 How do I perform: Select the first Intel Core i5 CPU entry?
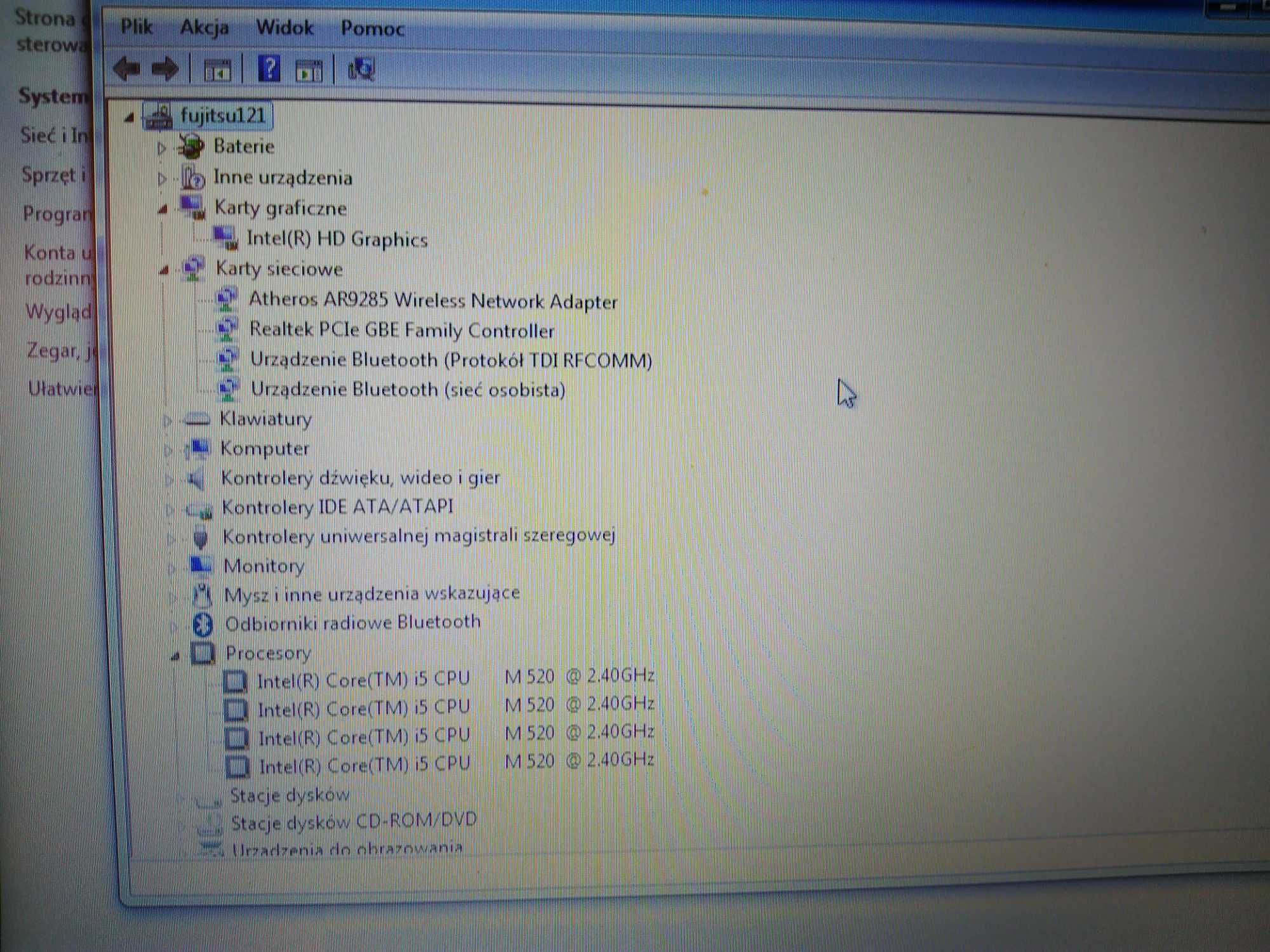tap(455, 678)
